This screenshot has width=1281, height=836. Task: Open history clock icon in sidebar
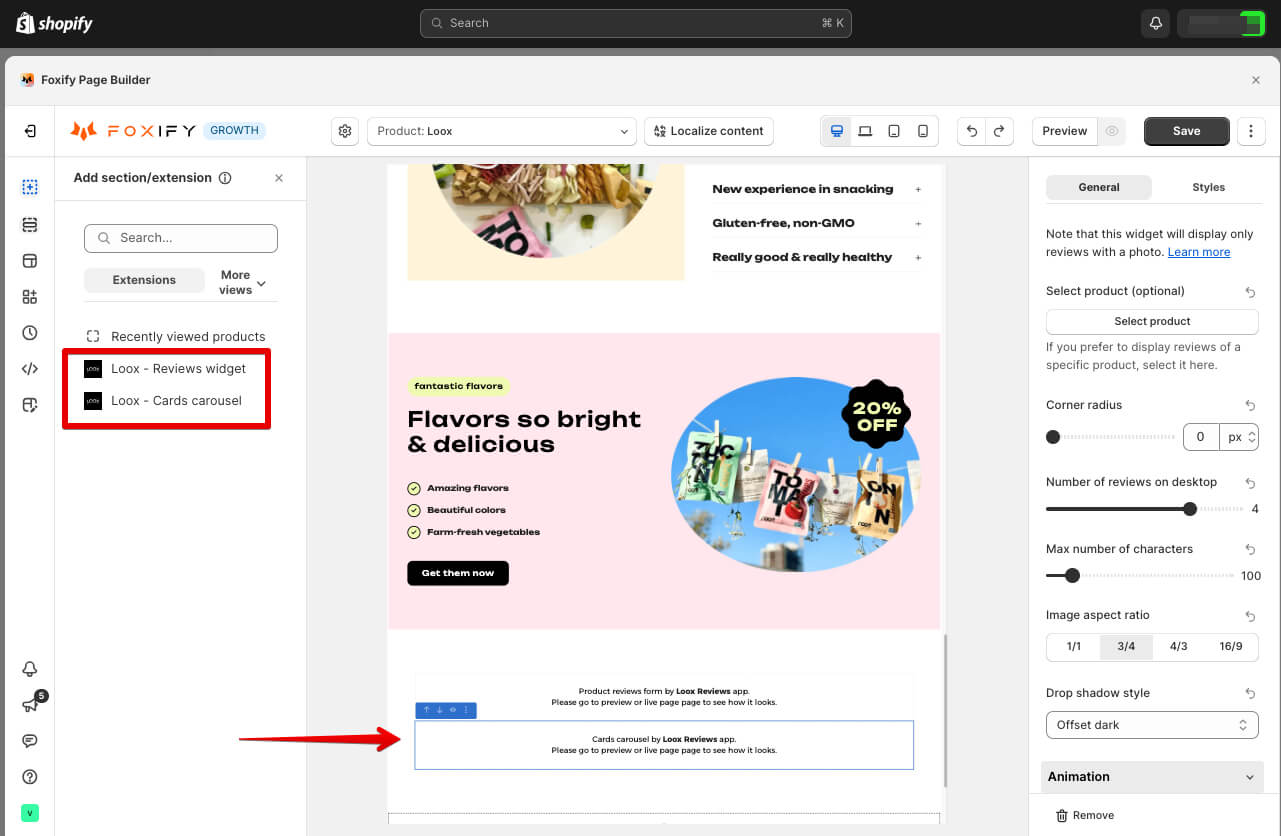coord(30,333)
